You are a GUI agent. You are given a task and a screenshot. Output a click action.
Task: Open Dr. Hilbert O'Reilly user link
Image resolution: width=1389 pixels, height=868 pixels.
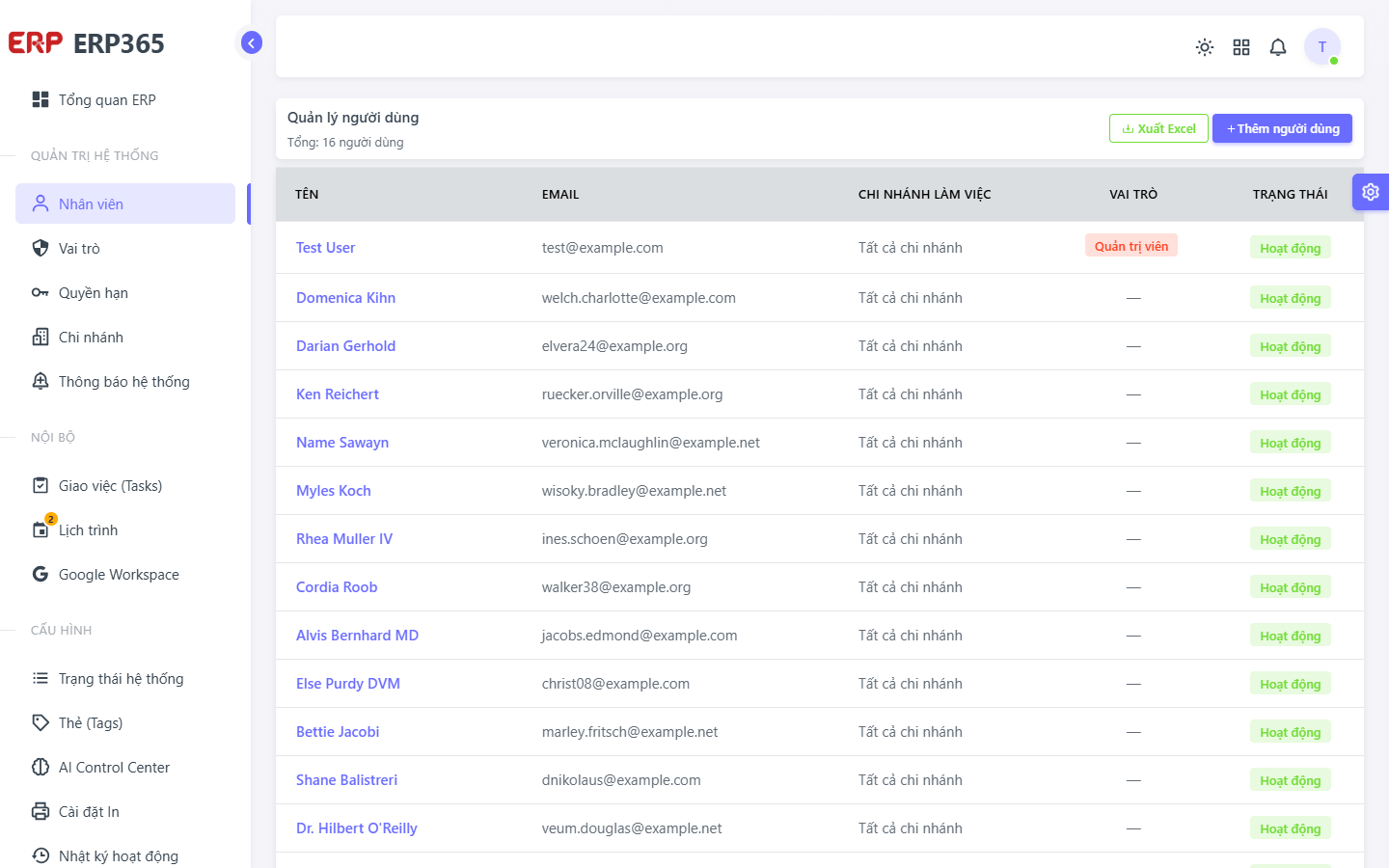357,828
